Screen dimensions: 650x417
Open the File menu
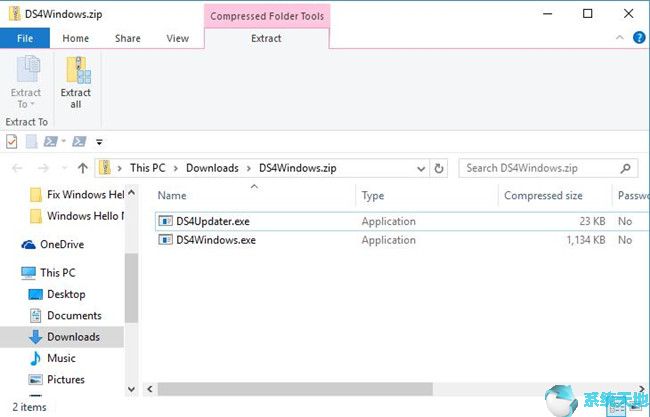coord(25,39)
